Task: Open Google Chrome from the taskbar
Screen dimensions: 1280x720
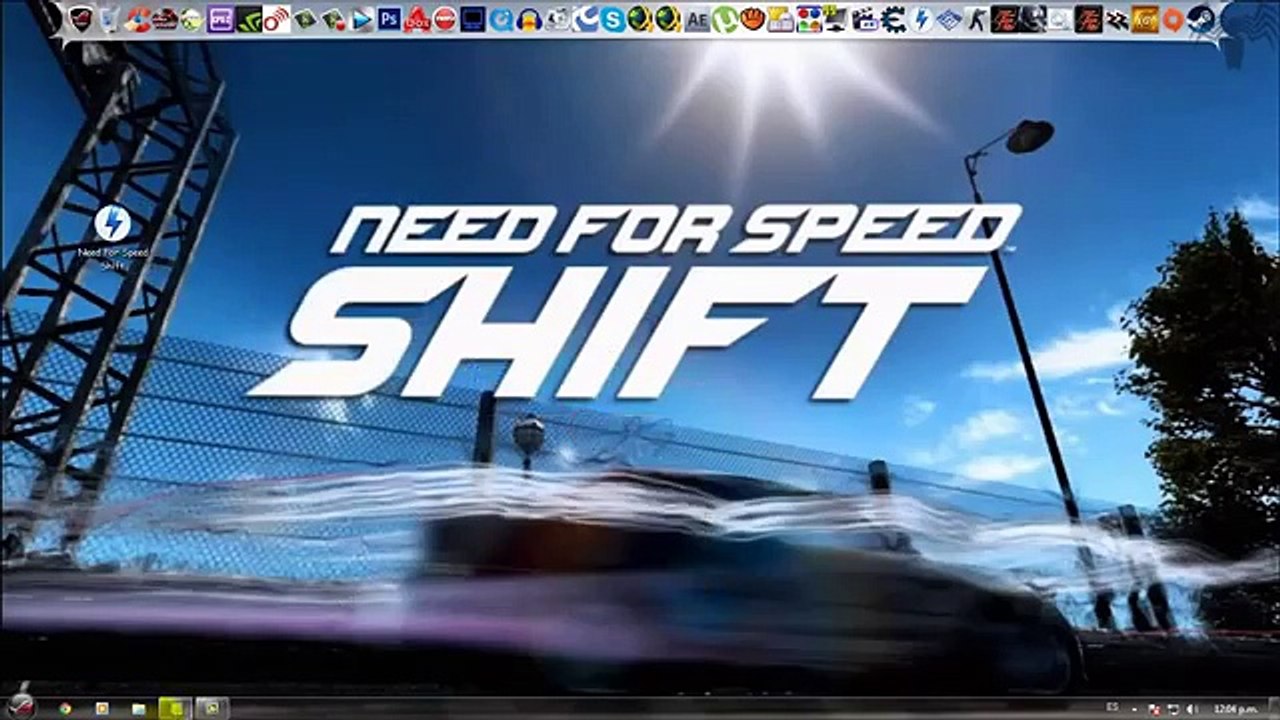Action: click(65, 709)
